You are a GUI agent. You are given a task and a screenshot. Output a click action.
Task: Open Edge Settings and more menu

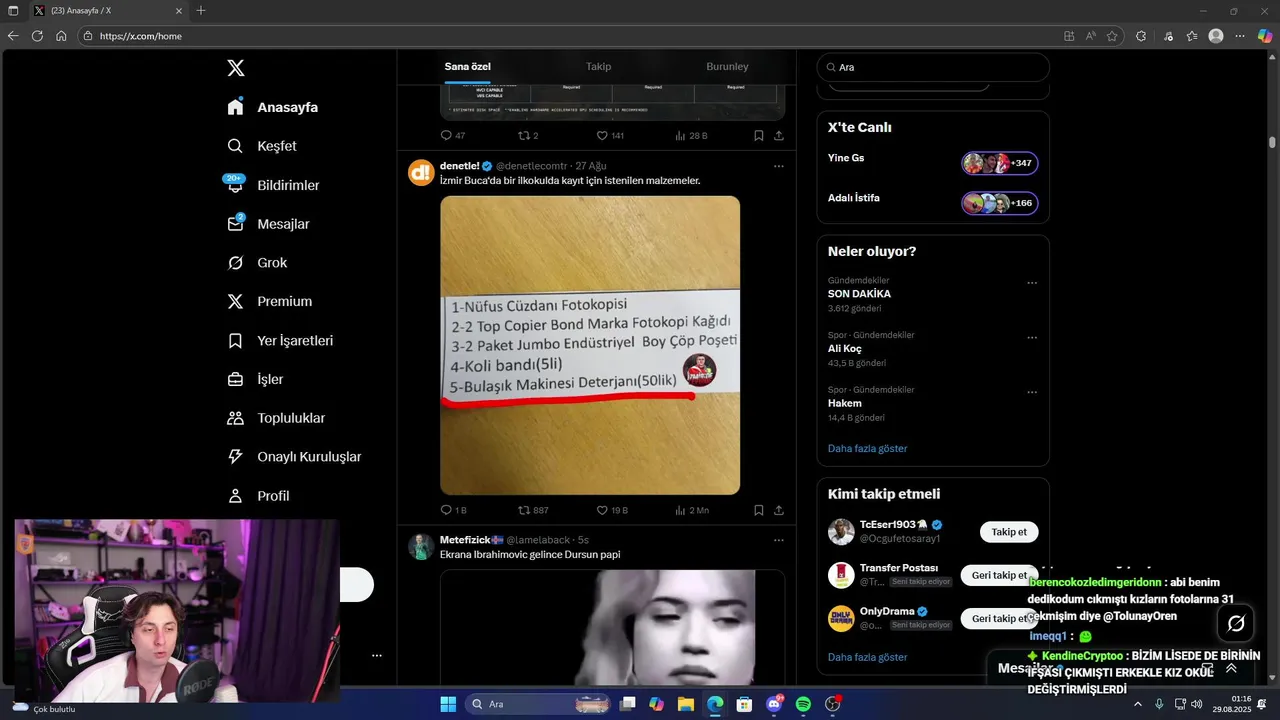(x=1241, y=36)
